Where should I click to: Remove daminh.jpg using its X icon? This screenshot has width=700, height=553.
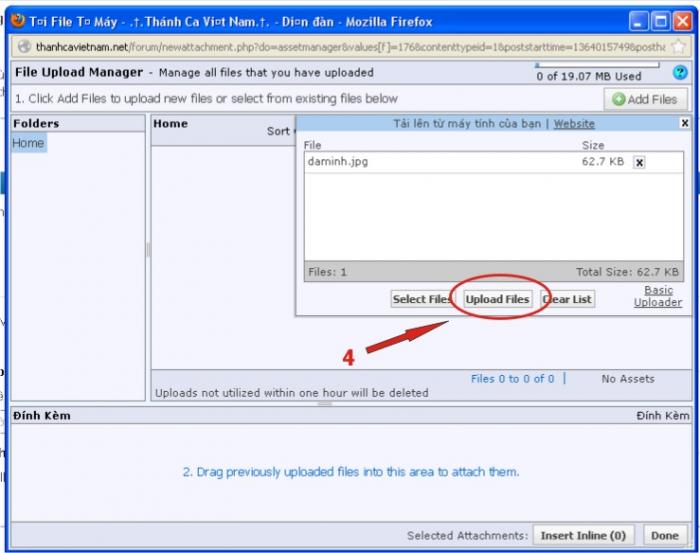coord(639,162)
